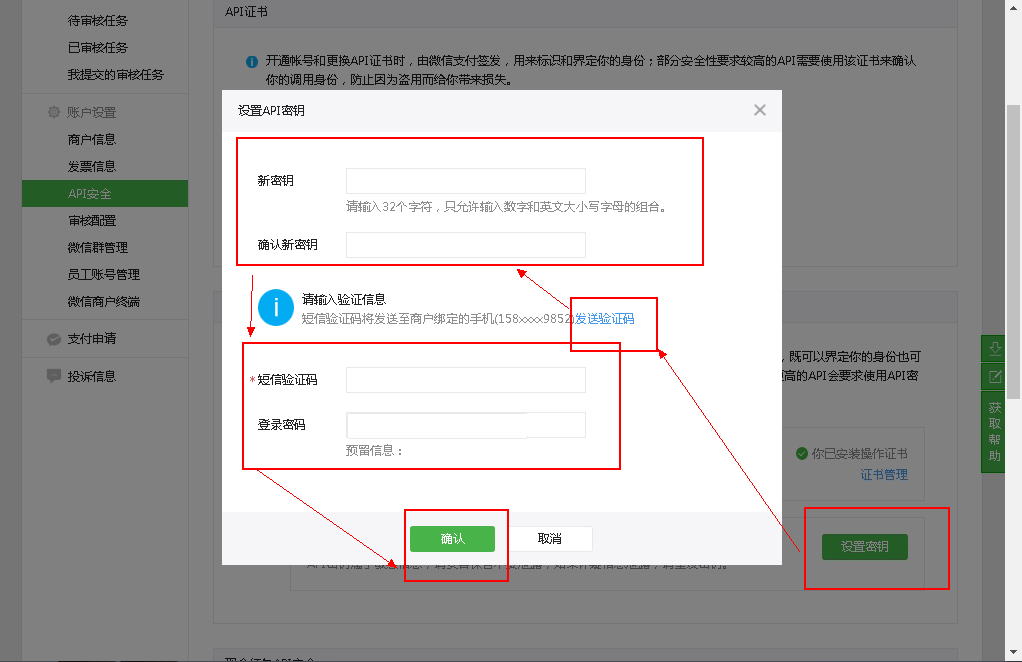Click the 发送验证码 link
The image size is (1022, 662).
[604, 318]
